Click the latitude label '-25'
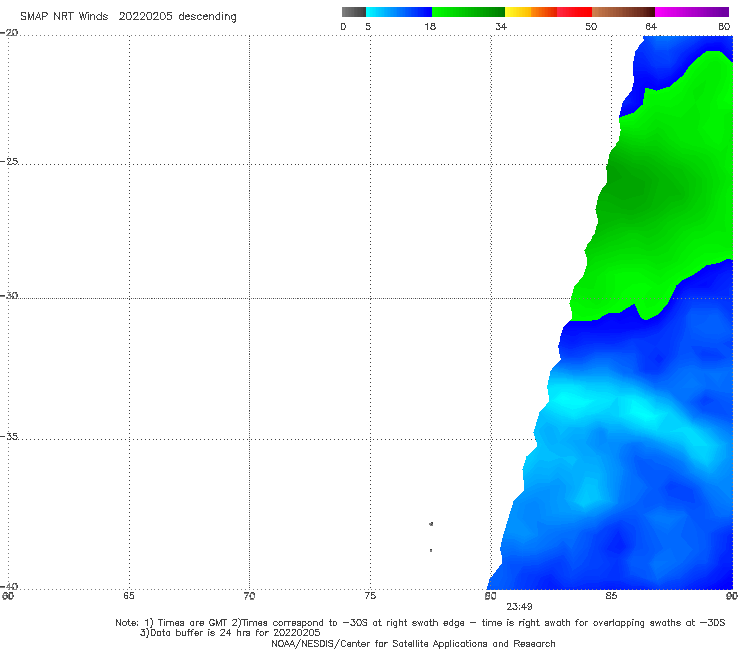Screen dimensions: 740x650 [x=9, y=161]
